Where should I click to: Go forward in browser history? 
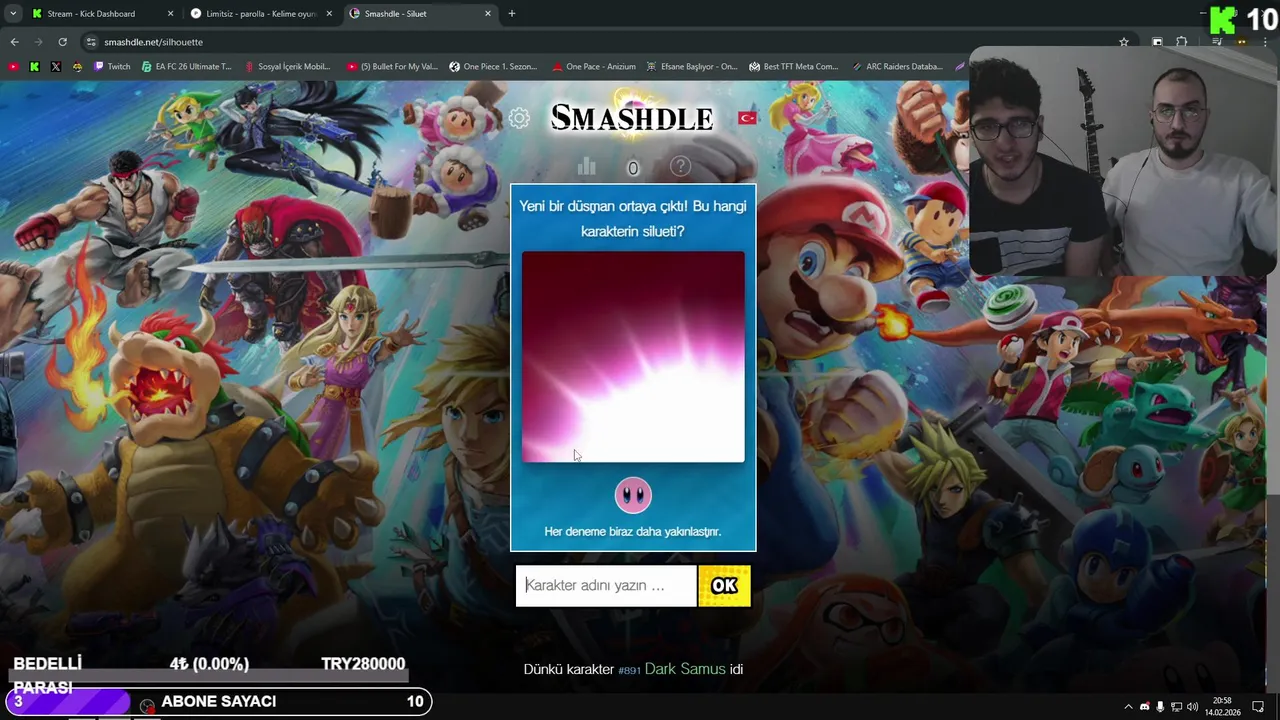pos(38,42)
